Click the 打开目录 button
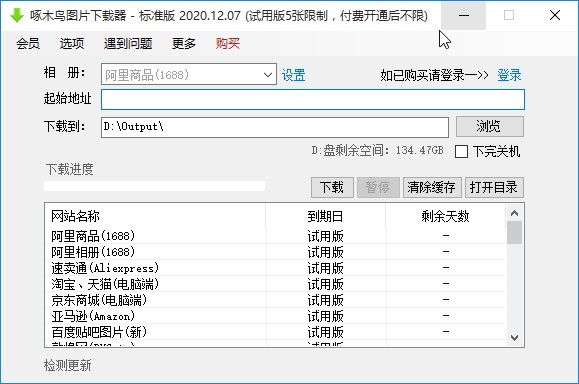This screenshot has width=579, height=384. (494, 187)
